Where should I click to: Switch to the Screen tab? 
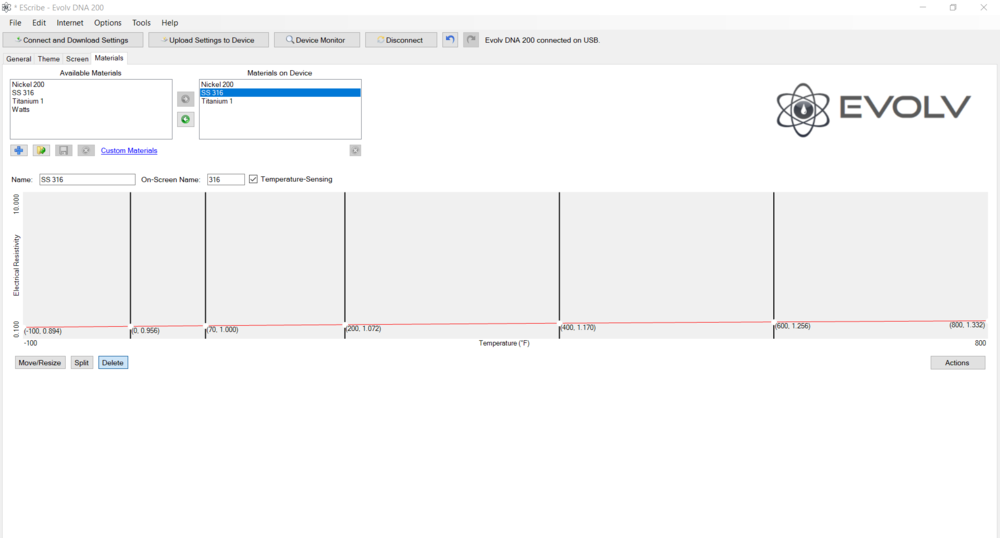click(77, 59)
